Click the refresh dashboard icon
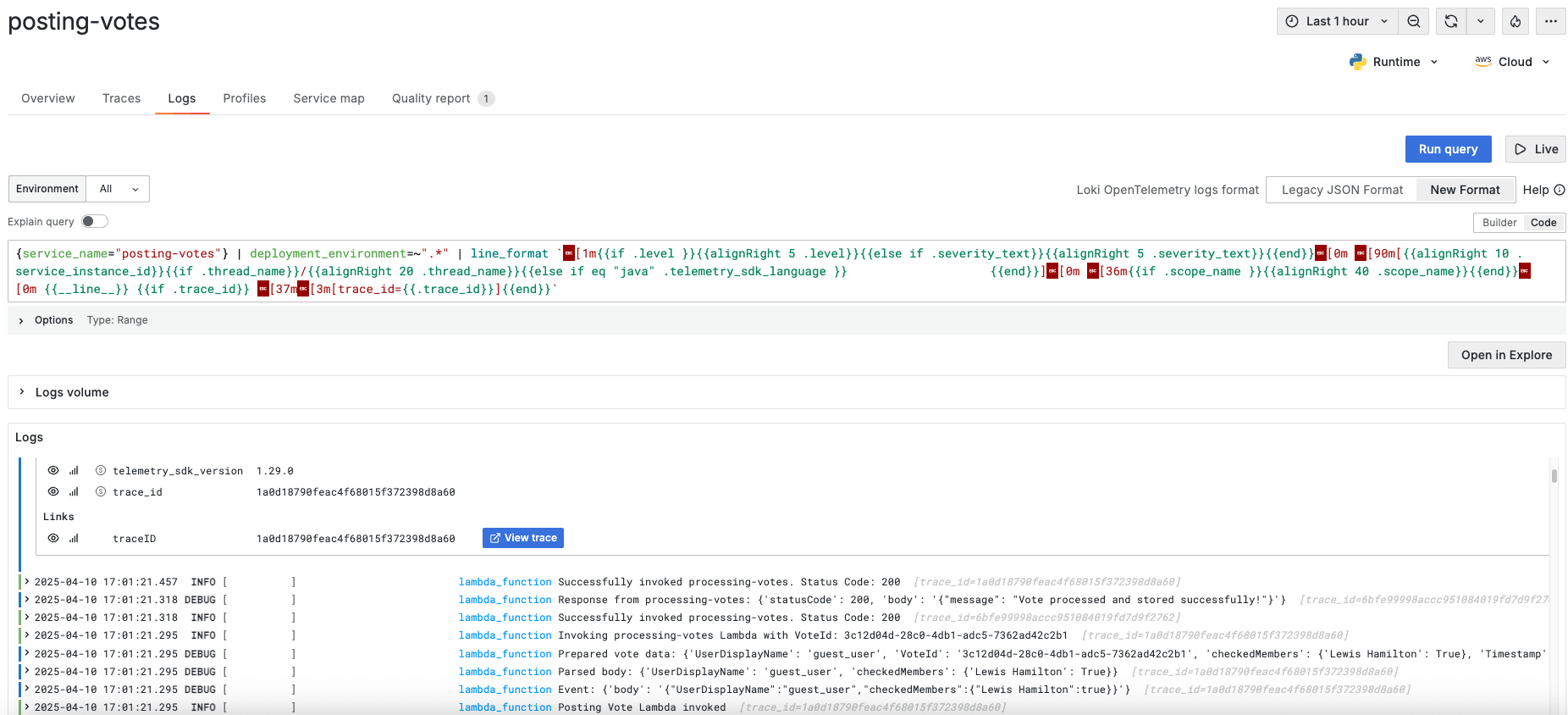The image size is (1568, 715). (1451, 21)
